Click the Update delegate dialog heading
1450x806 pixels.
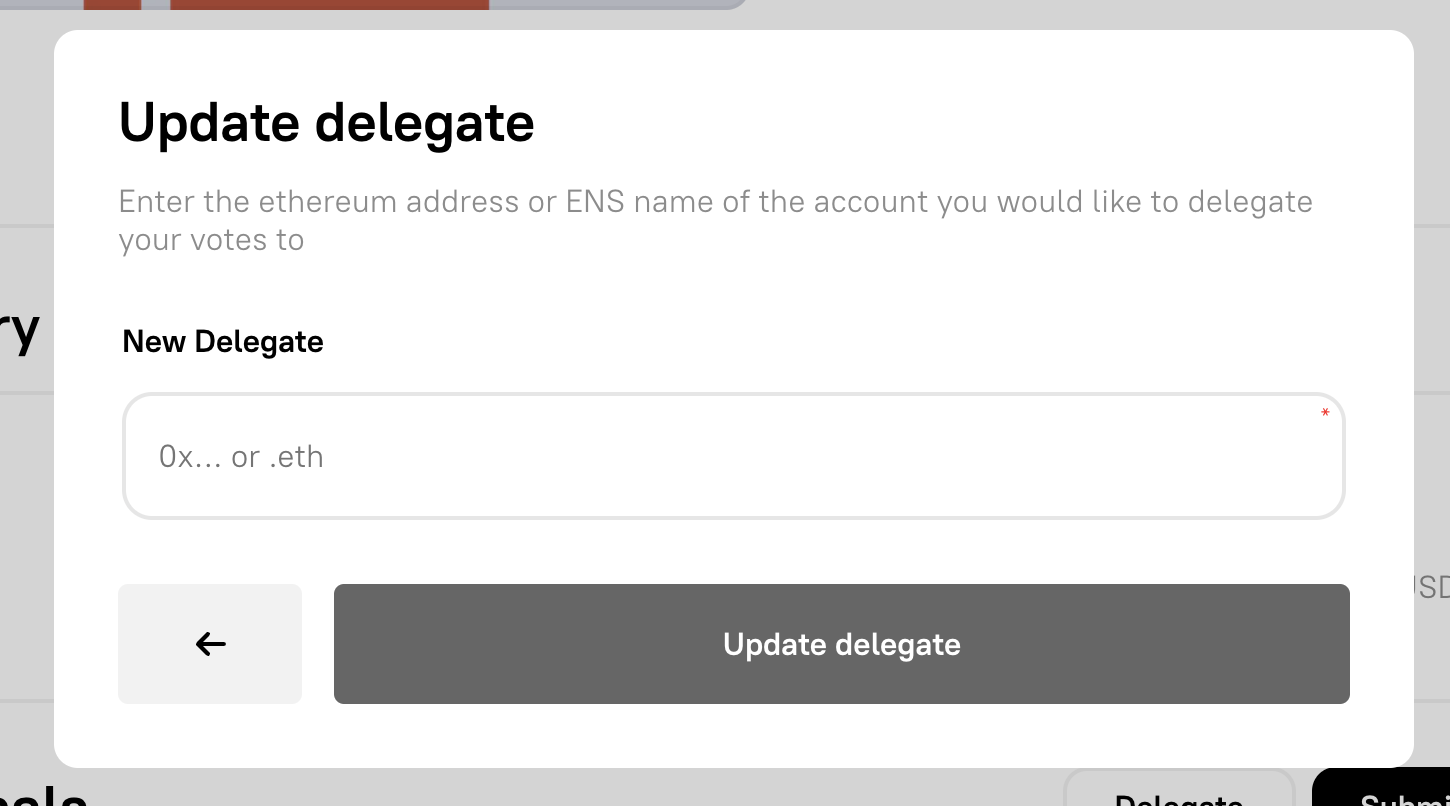[326, 122]
